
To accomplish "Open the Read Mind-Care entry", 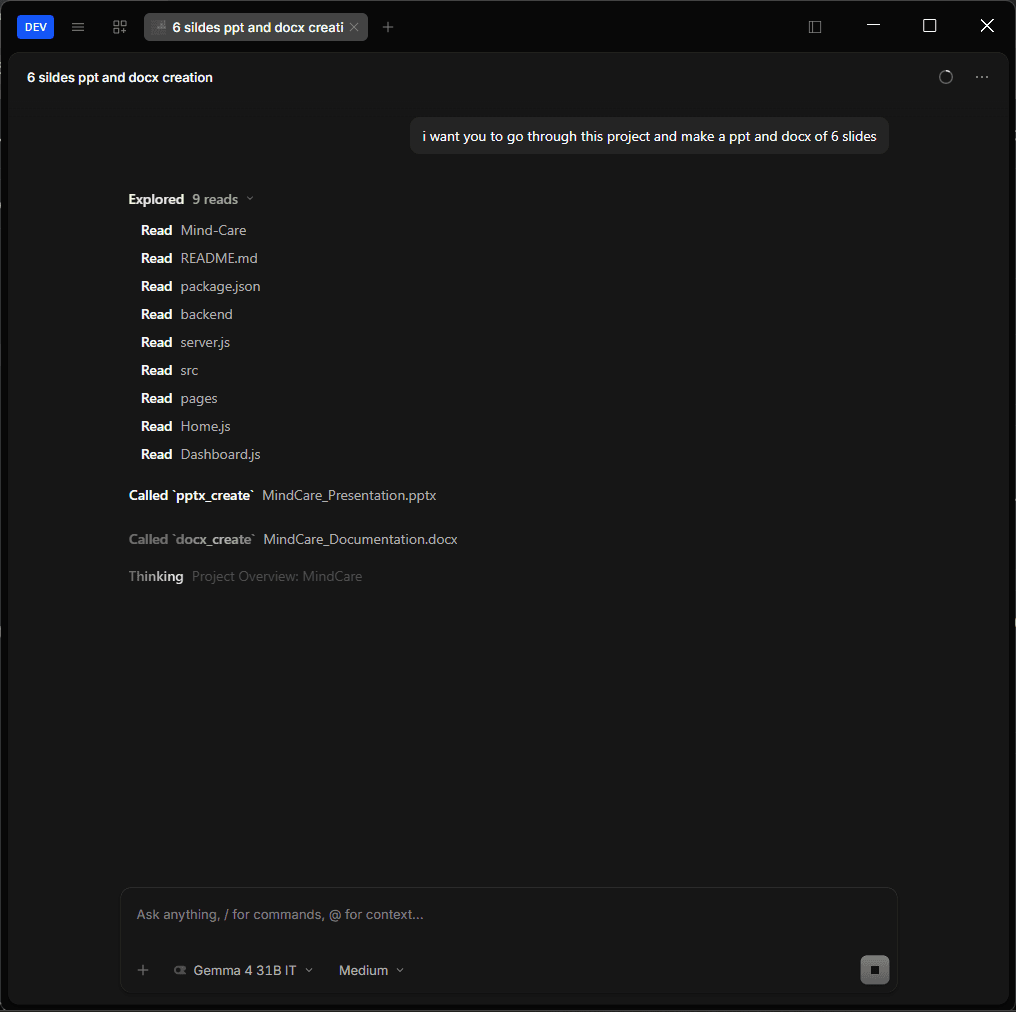I will pyautogui.click(x=194, y=231).
